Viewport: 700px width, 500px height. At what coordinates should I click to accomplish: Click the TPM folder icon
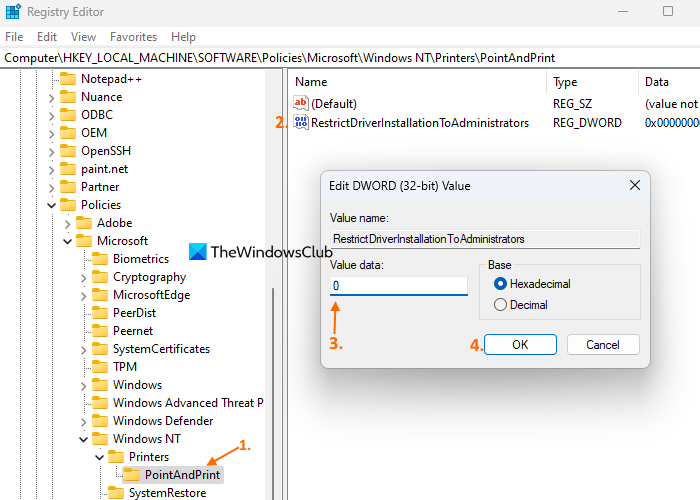point(100,367)
